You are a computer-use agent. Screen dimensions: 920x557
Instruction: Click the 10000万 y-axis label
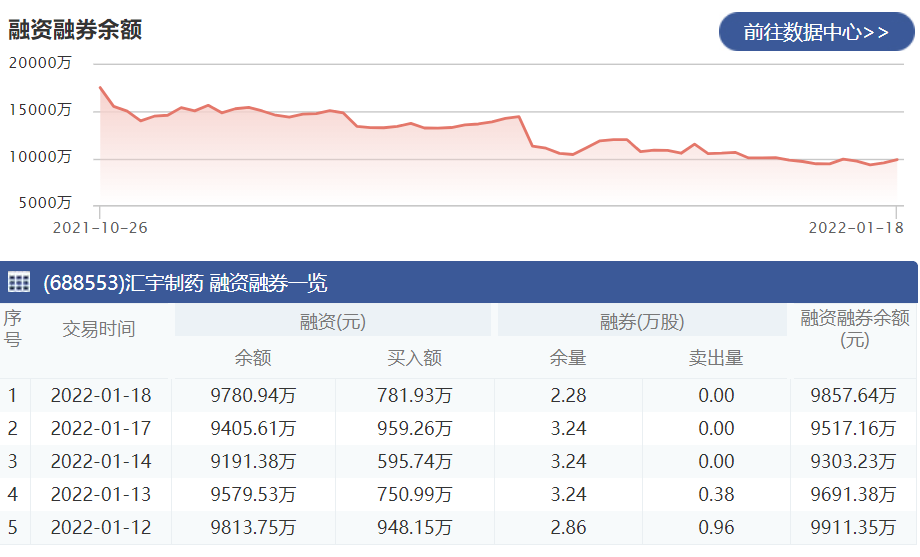(x=40, y=157)
